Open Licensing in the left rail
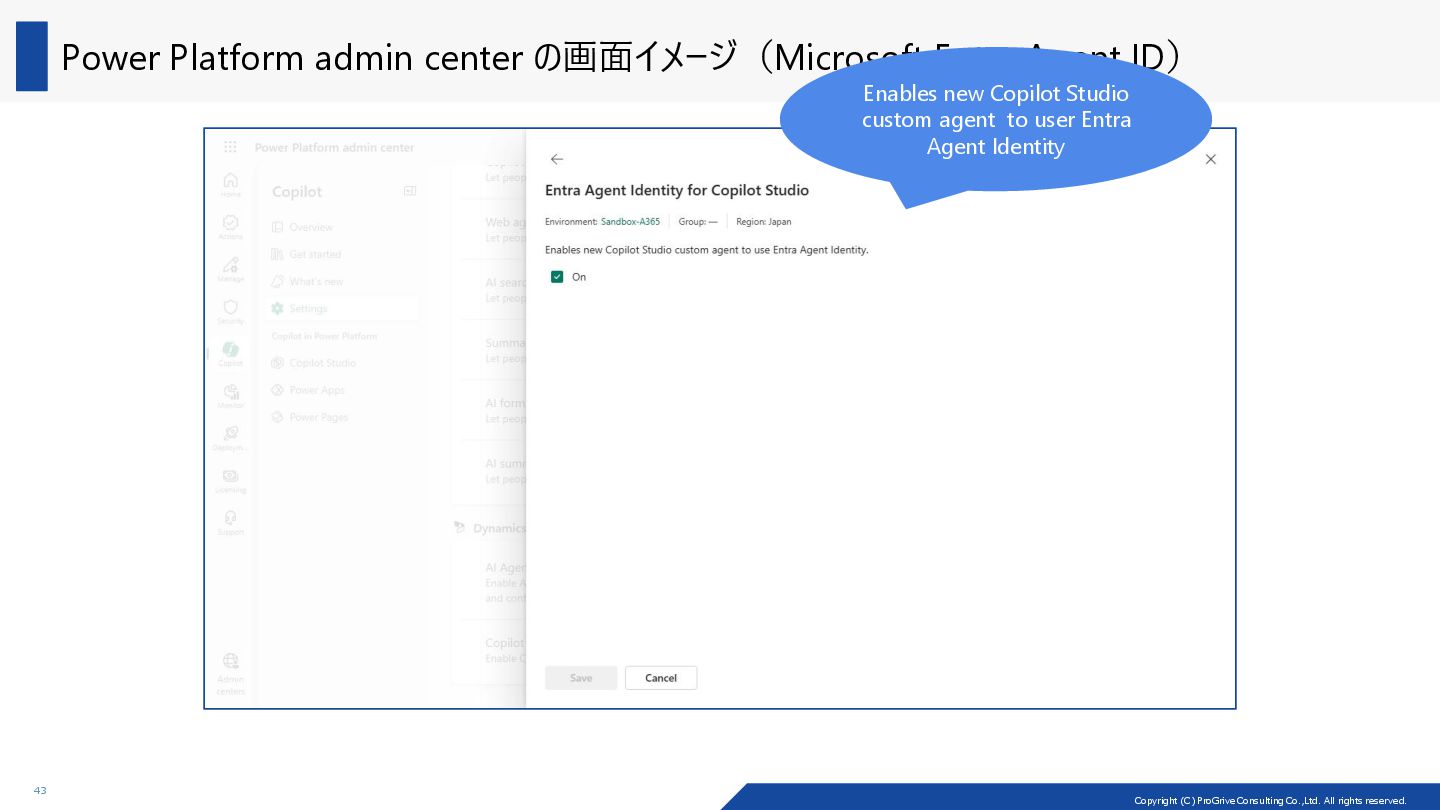This screenshot has height=810, width=1440. point(230,480)
